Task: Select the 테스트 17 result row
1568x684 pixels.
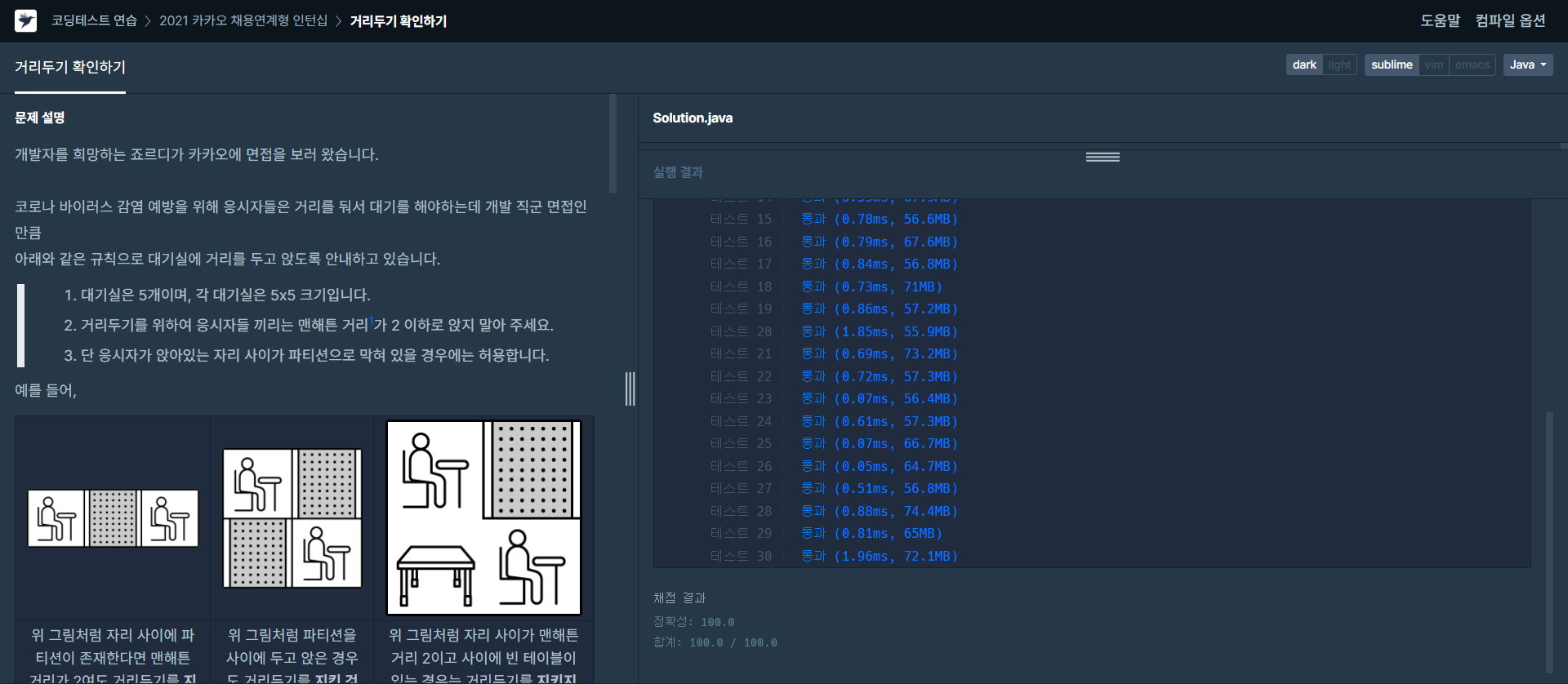Action: 834,264
